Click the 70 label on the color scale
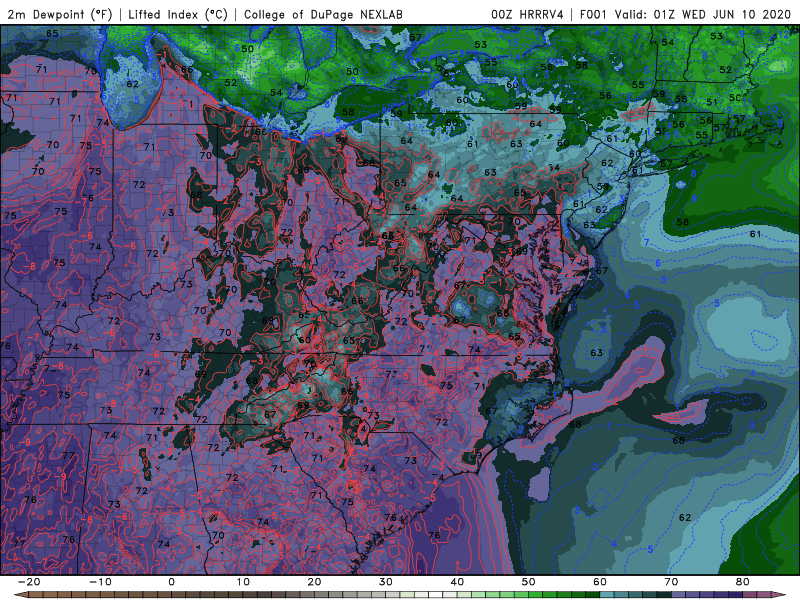 pyautogui.click(x=671, y=582)
